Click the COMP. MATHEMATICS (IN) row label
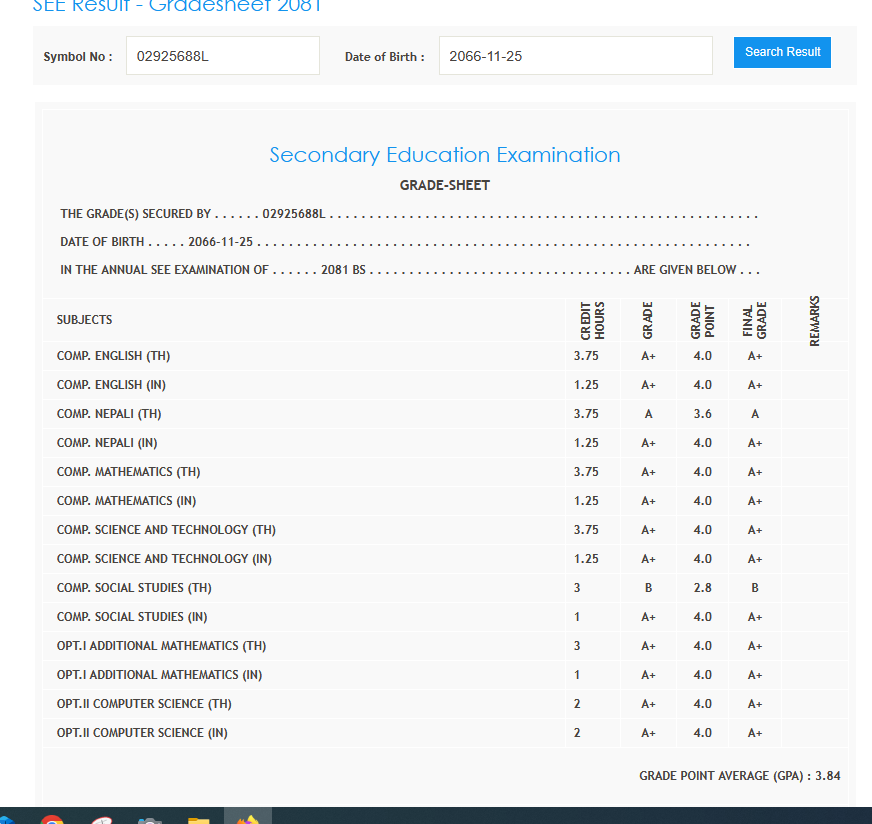This screenshot has height=824, width=872. coord(126,501)
